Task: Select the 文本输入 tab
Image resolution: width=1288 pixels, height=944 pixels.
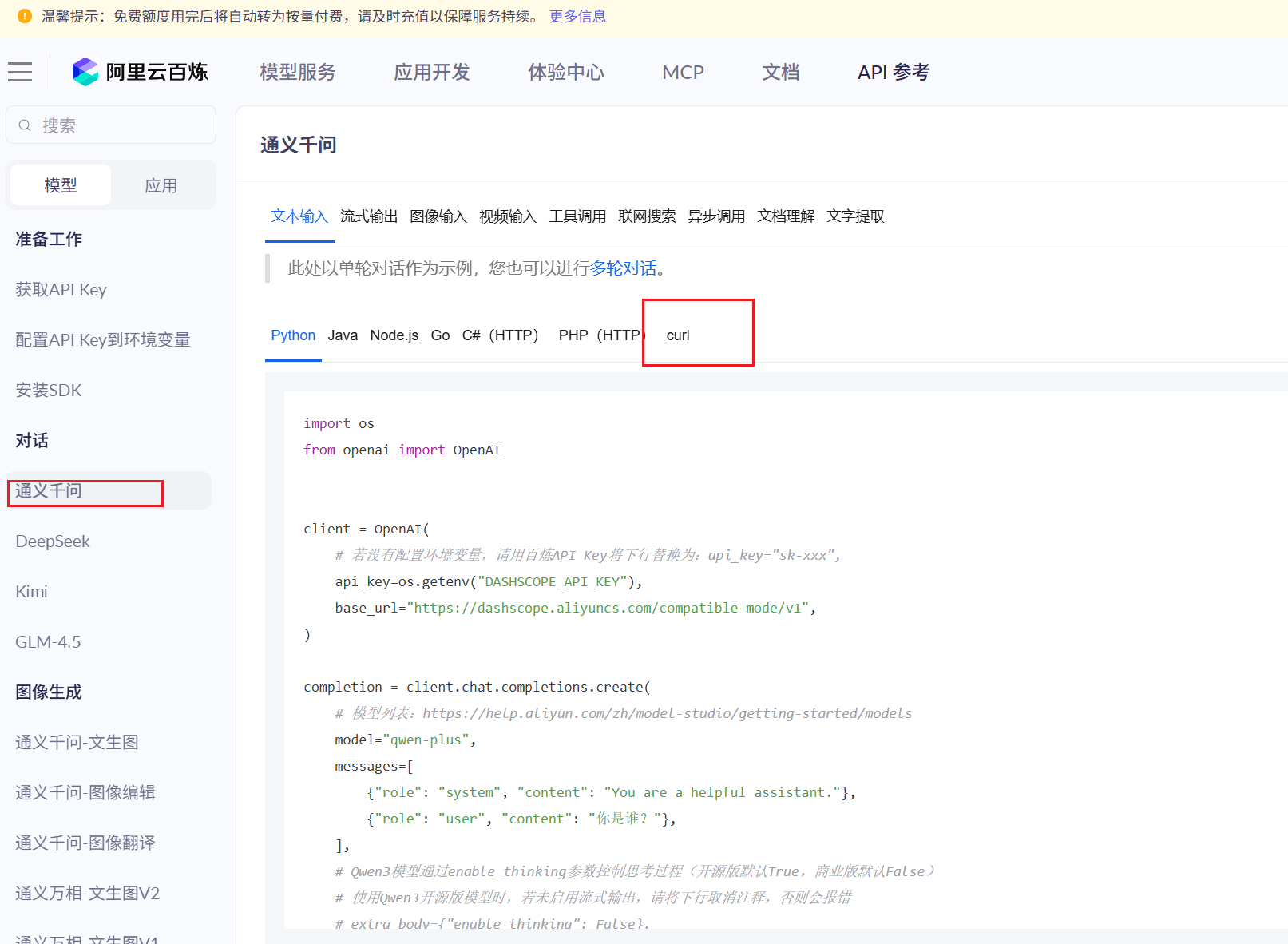Action: tap(299, 216)
